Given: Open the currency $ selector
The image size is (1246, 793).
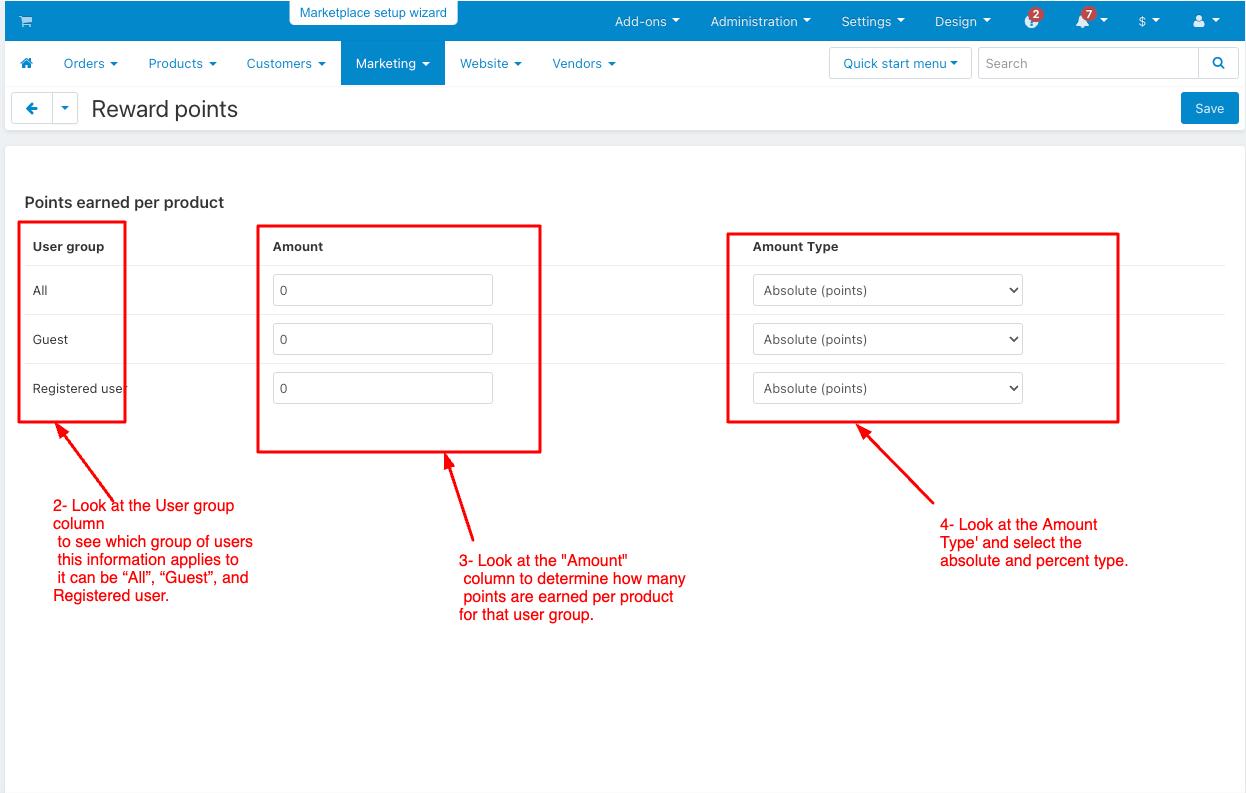Looking at the screenshot, I should [1148, 21].
